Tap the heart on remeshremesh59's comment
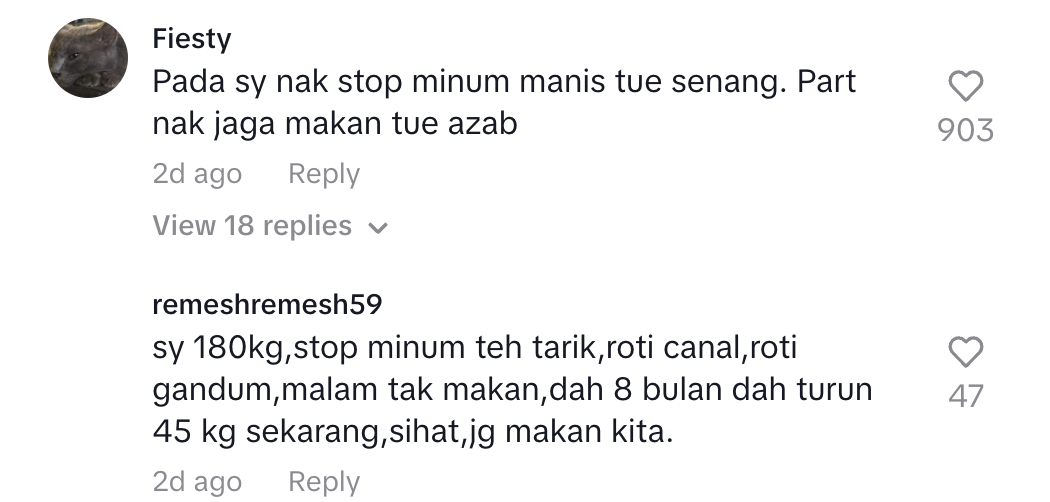The width and height of the screenshot is (1050, 502). 966,352
